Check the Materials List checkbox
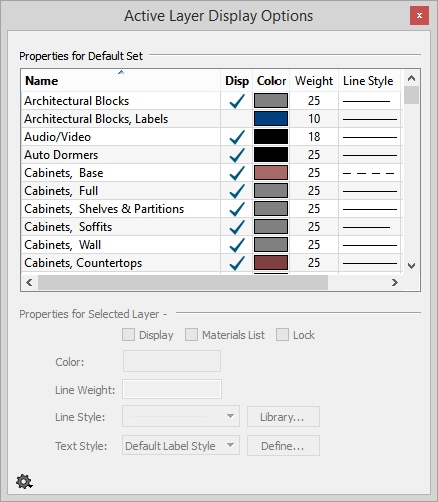The width and height of the screenshot is (438, 502). point(191,335)
